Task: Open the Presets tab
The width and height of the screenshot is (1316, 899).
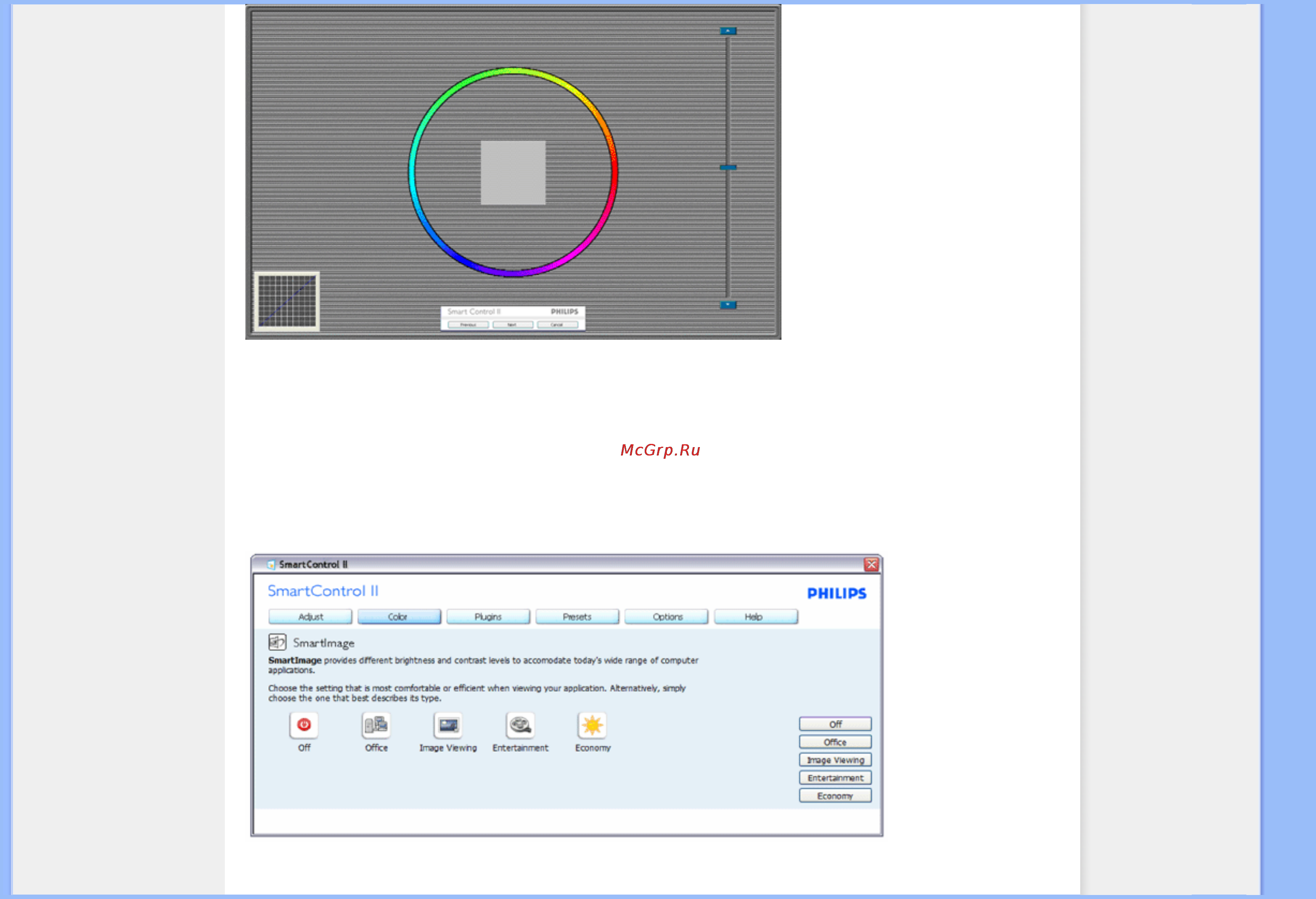Action: [577, 616]
